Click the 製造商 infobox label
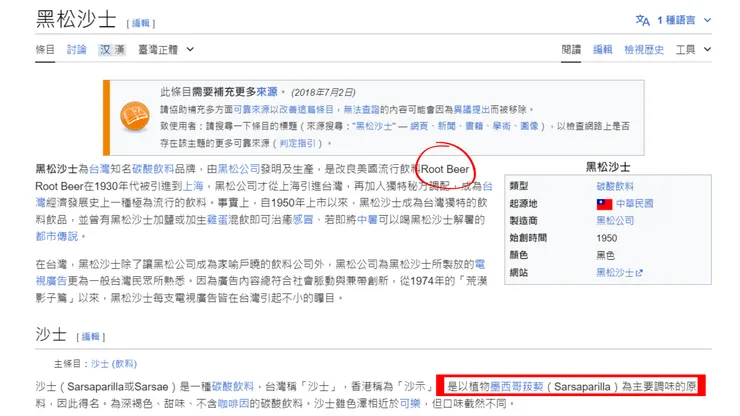 tap(523, 221)
